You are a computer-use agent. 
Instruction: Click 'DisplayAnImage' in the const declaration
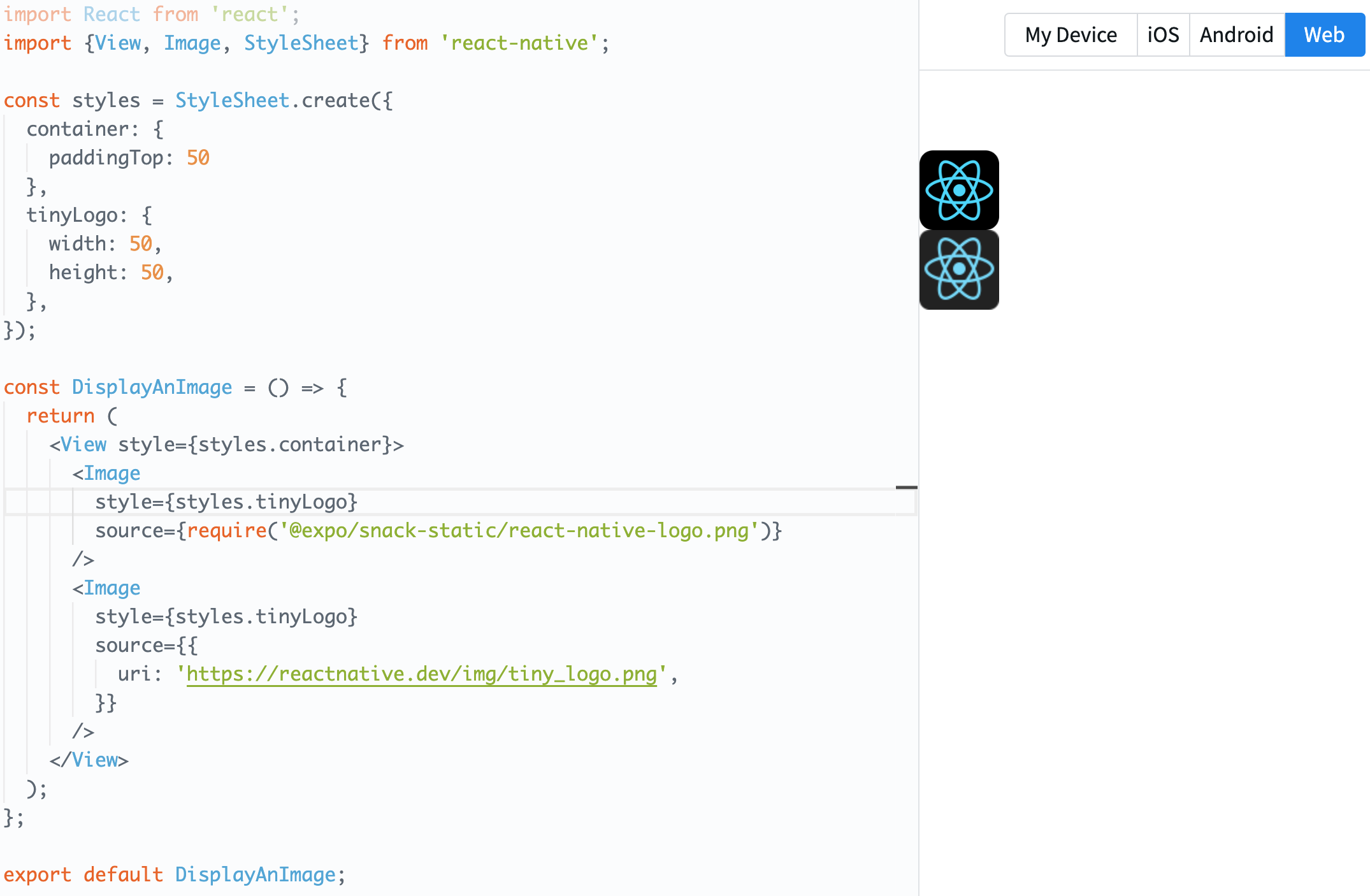(x=152, y=387)
